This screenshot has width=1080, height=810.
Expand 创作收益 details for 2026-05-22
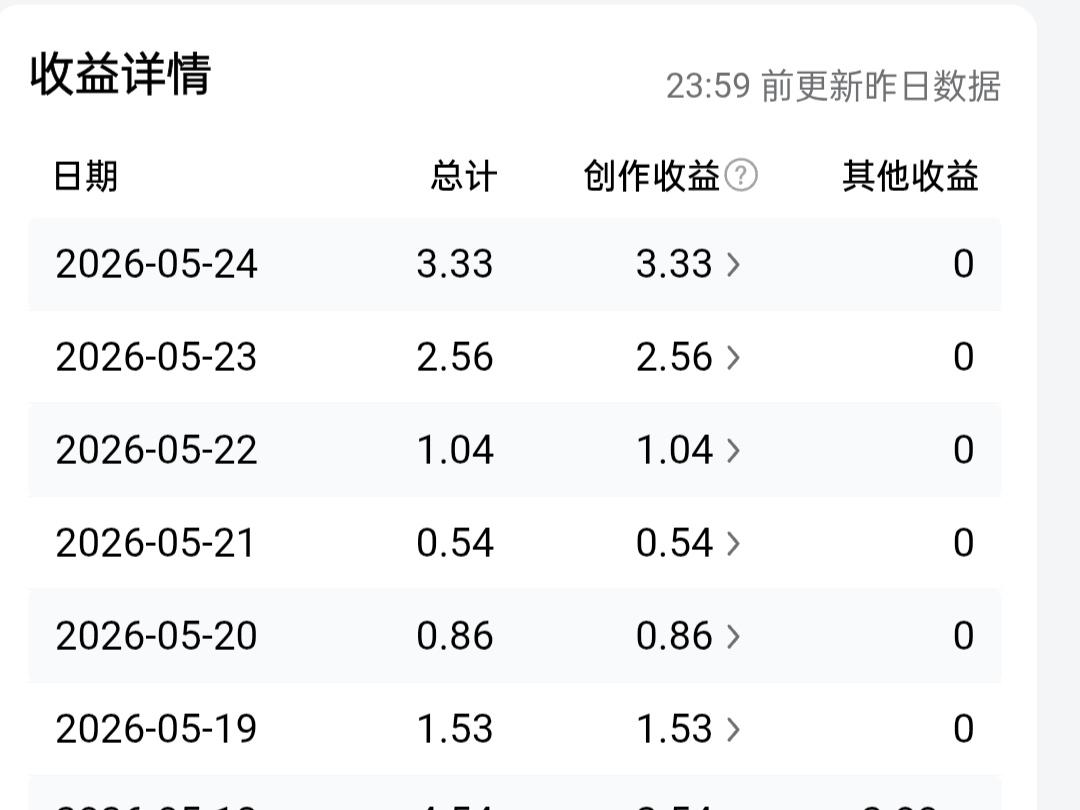pos(734,450)
